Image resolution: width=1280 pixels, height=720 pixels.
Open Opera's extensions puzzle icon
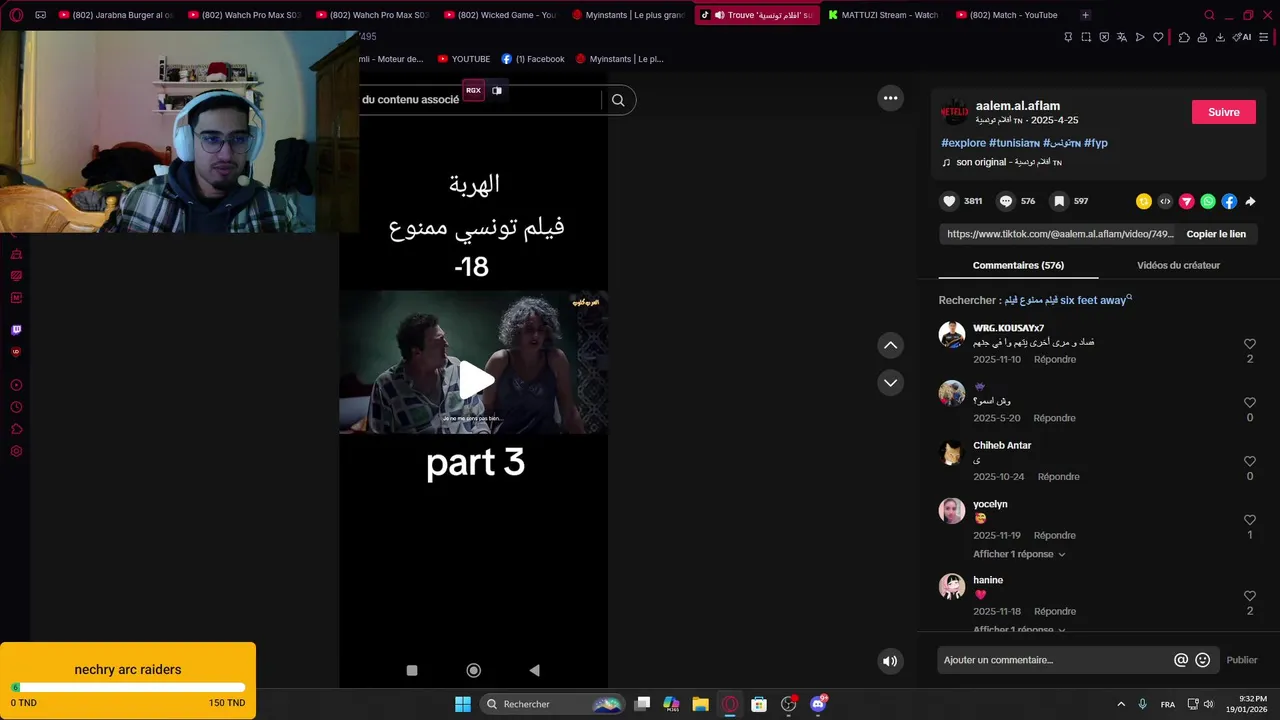pyautogui.click(x=1184, y=37)
